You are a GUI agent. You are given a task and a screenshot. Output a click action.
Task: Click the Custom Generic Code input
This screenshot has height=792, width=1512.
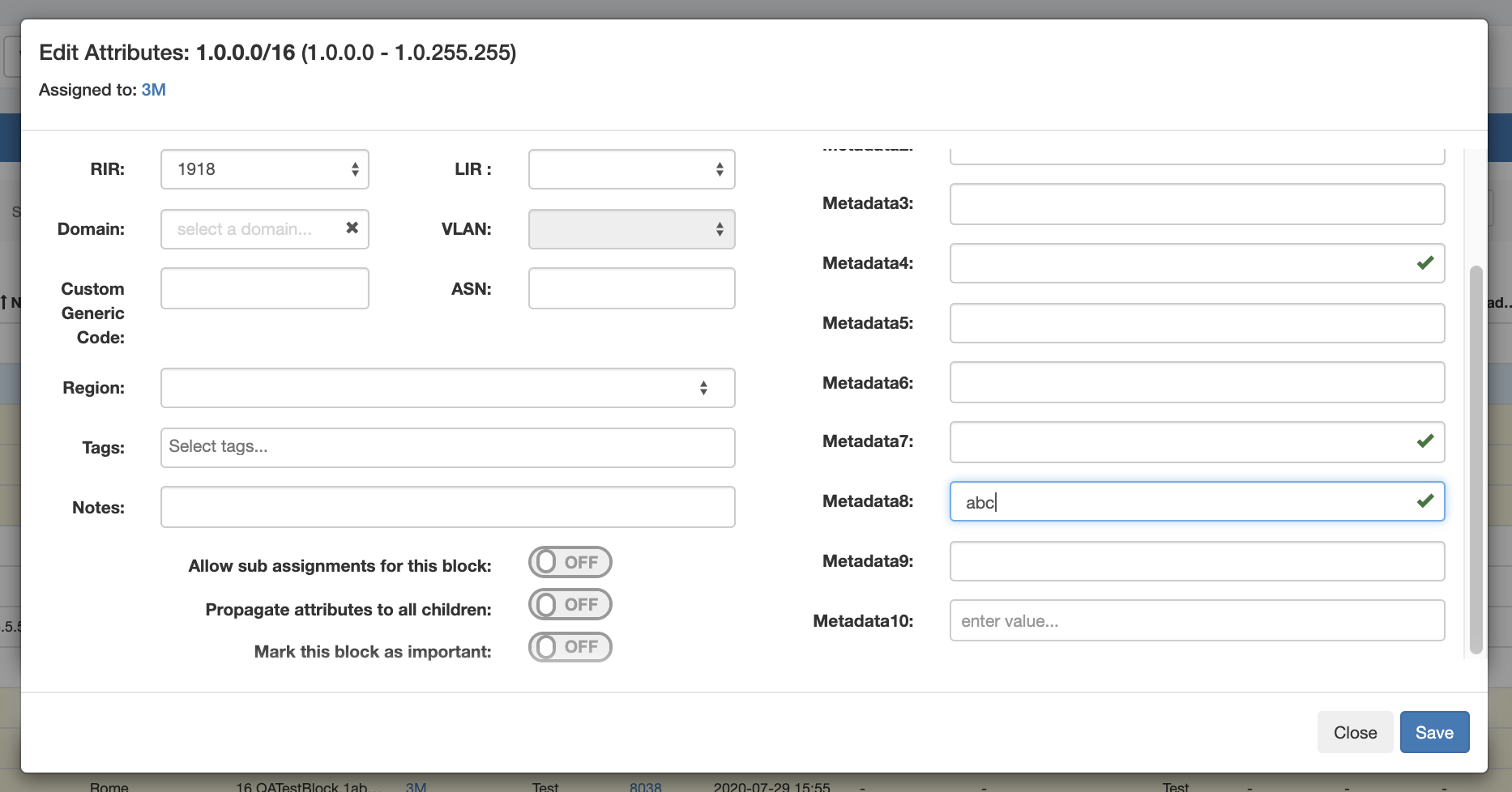pyautogui.click(x=265, y=289)
